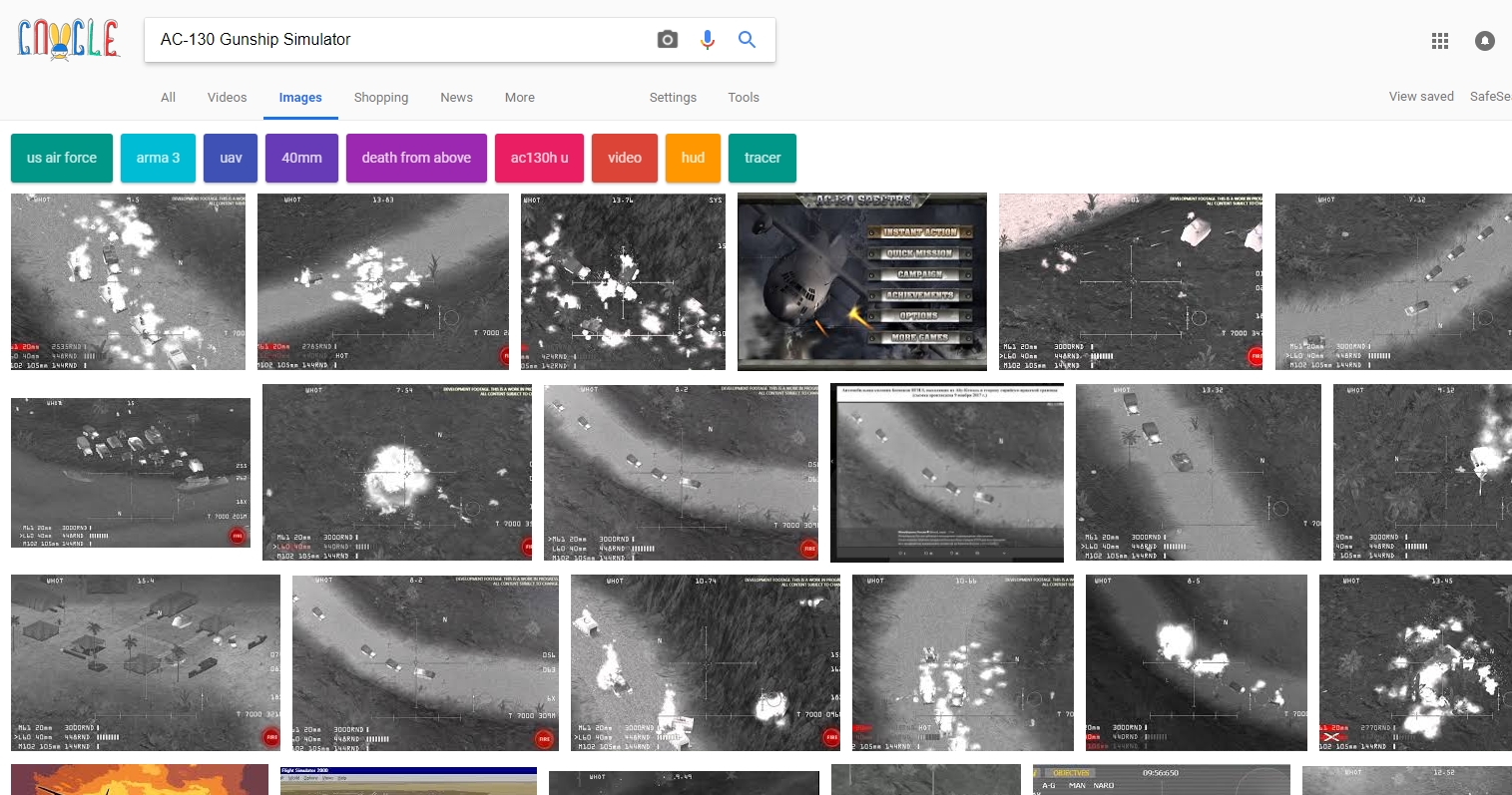Image resolution: width=1512 pixels, height=795 pixels.
Task: Switch to the Shopping results tab
Action: click(380, 98)
